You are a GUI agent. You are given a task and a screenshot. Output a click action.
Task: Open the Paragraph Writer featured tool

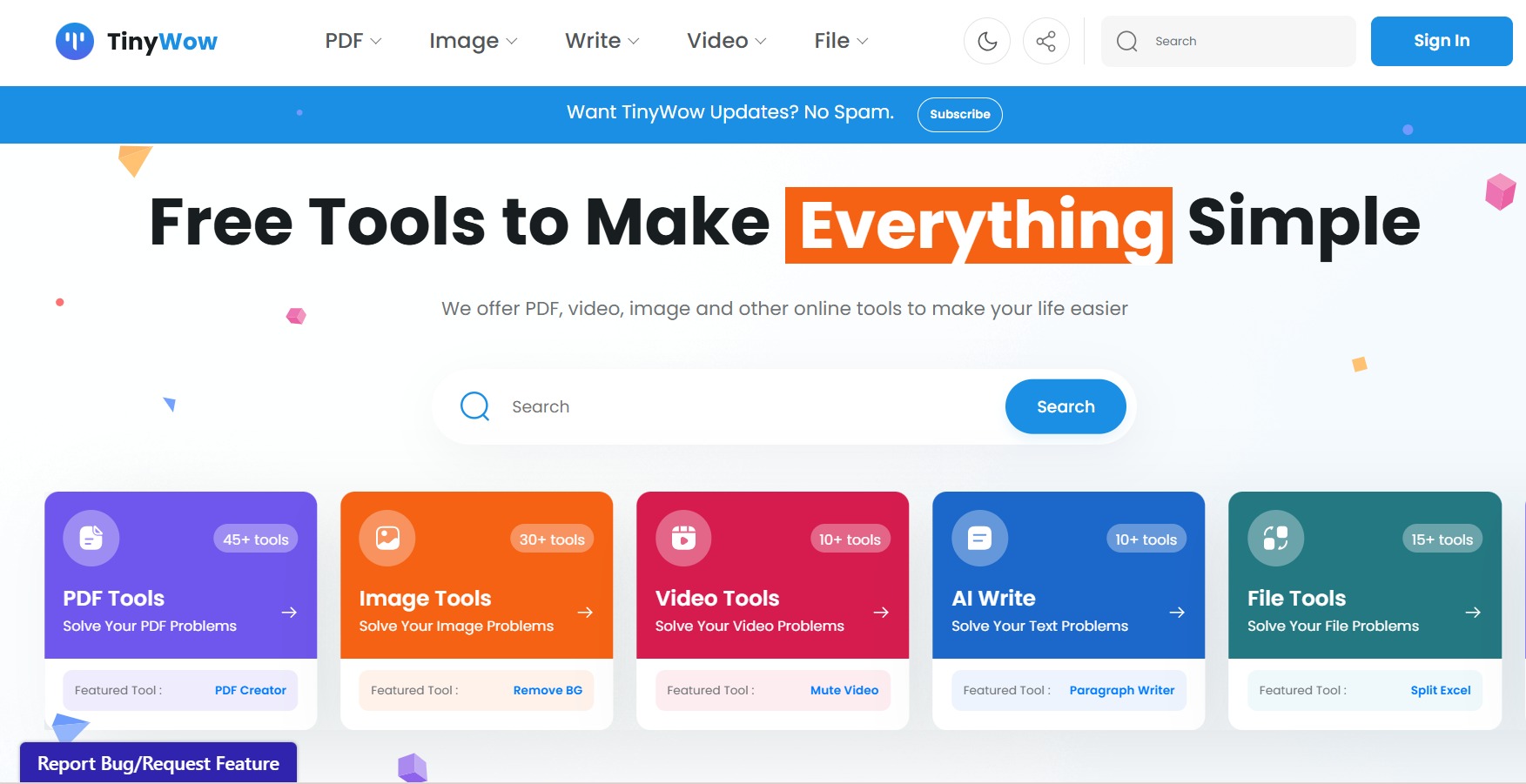point(1122,690)
